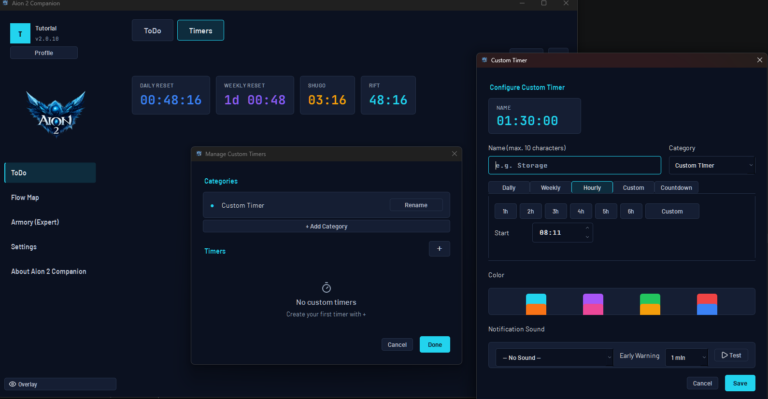Image resolution: width=768 pixels, height=399 pixels.
Task: Click the Add Category button
Action: [326, 226]
